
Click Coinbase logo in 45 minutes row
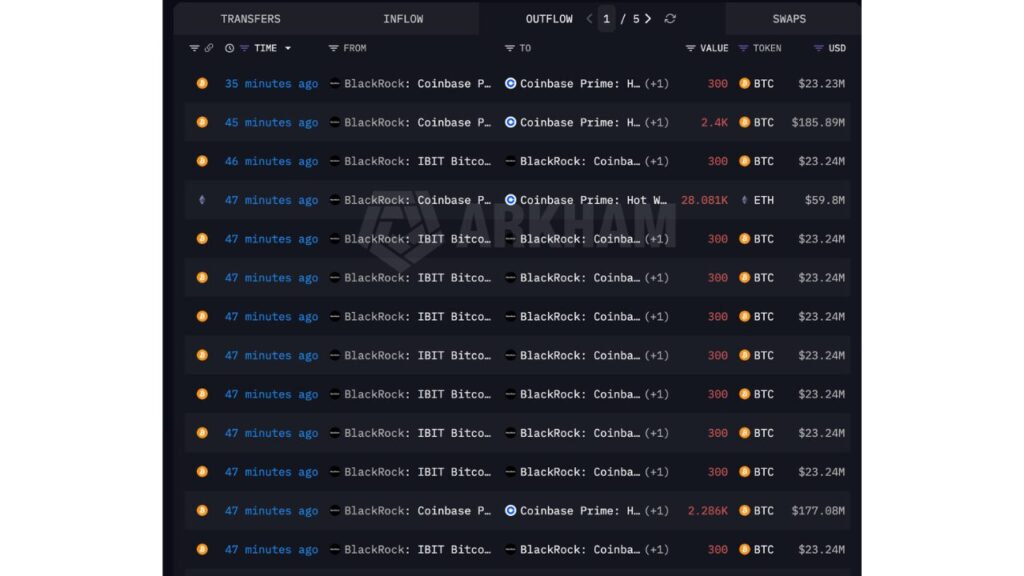click(x=511, y=122)
